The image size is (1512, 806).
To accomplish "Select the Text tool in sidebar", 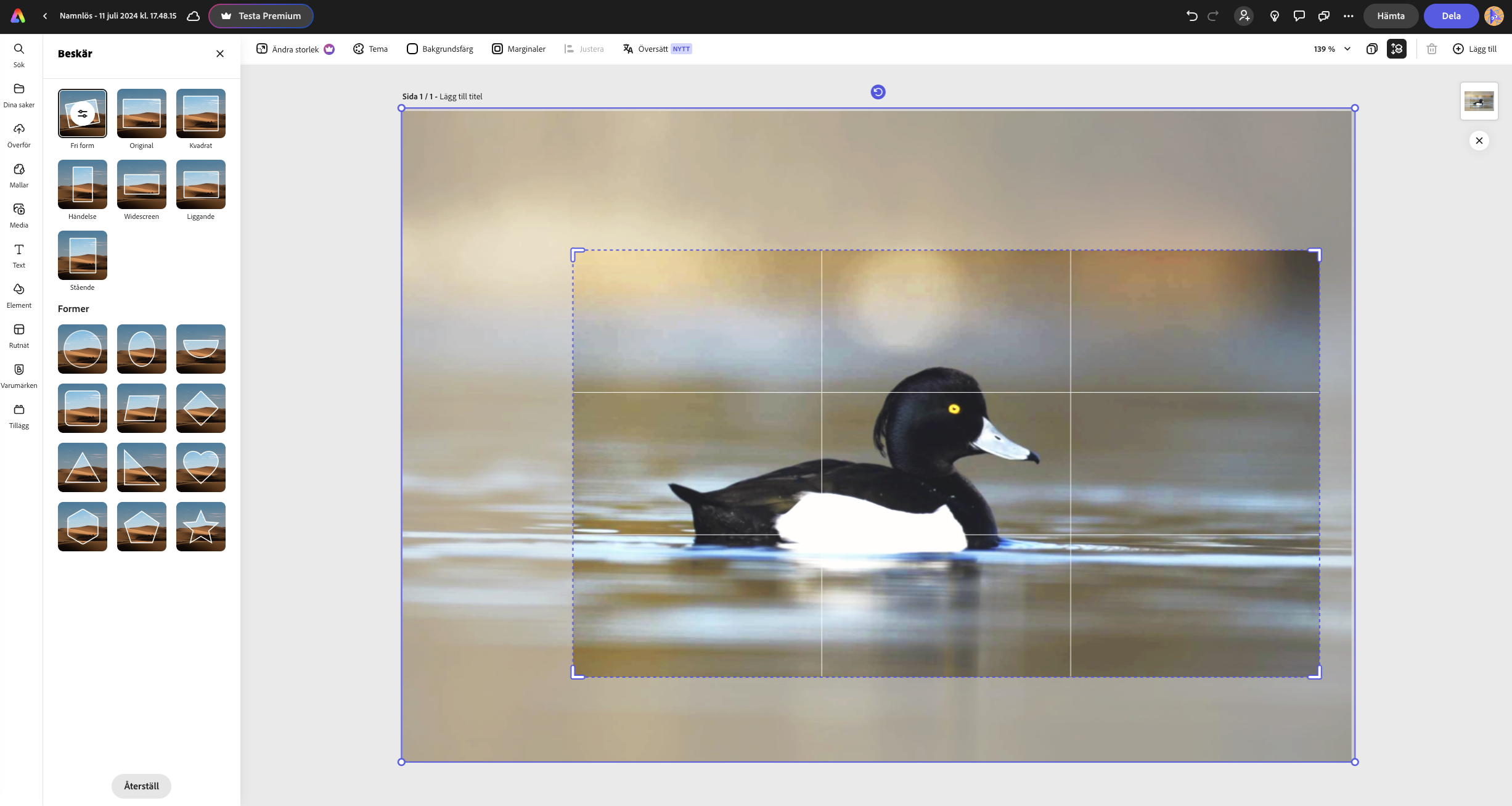I will coord(18,255).
